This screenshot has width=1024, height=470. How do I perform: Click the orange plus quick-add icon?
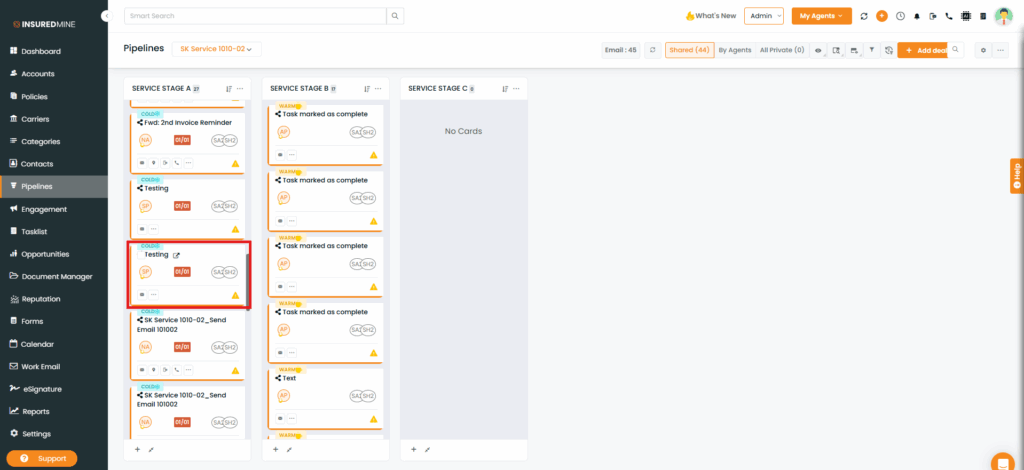tap(881, 16)
